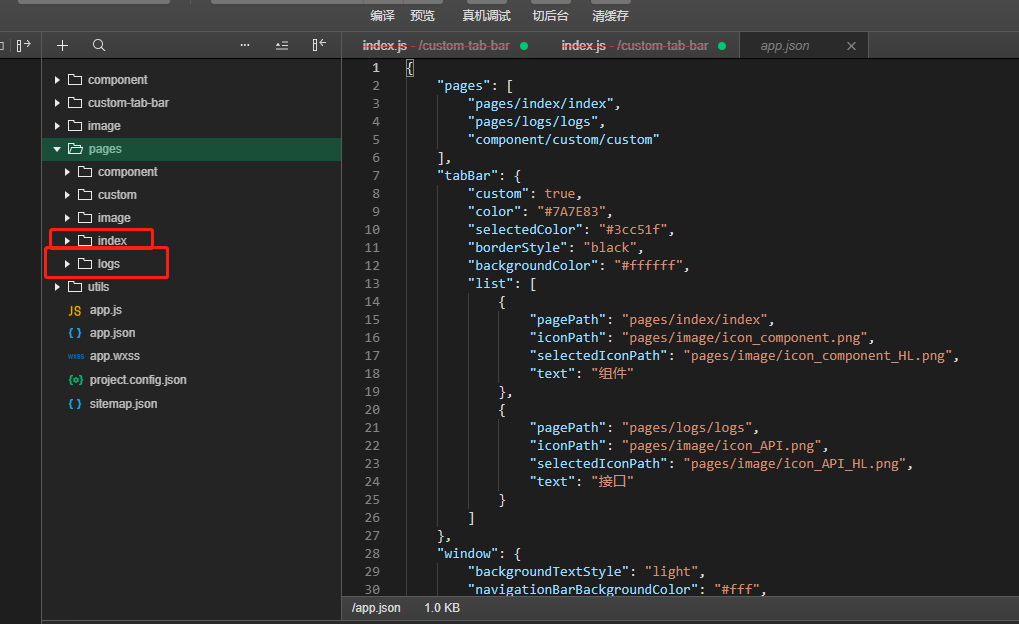
Task: Click line number 7 in gutter
Action: [x=376, y=176]
